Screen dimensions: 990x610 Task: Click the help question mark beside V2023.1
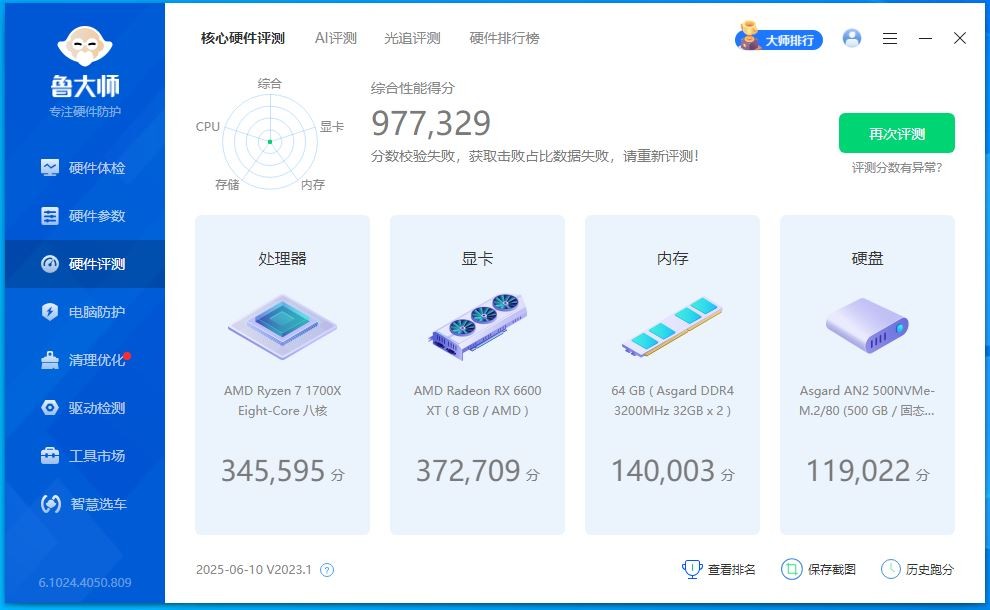[x=326, y=570]
